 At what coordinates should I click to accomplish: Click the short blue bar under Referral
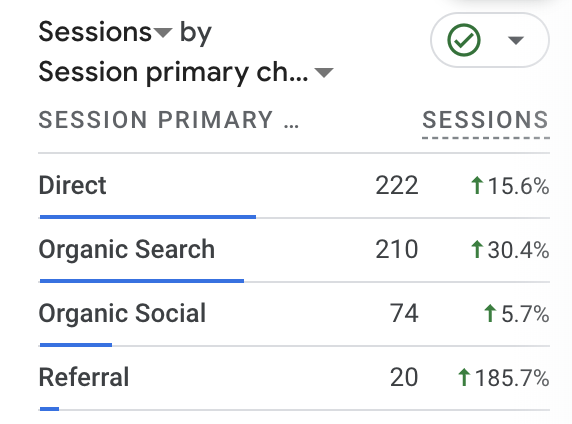pyautogui.click(x=50, y=409)
